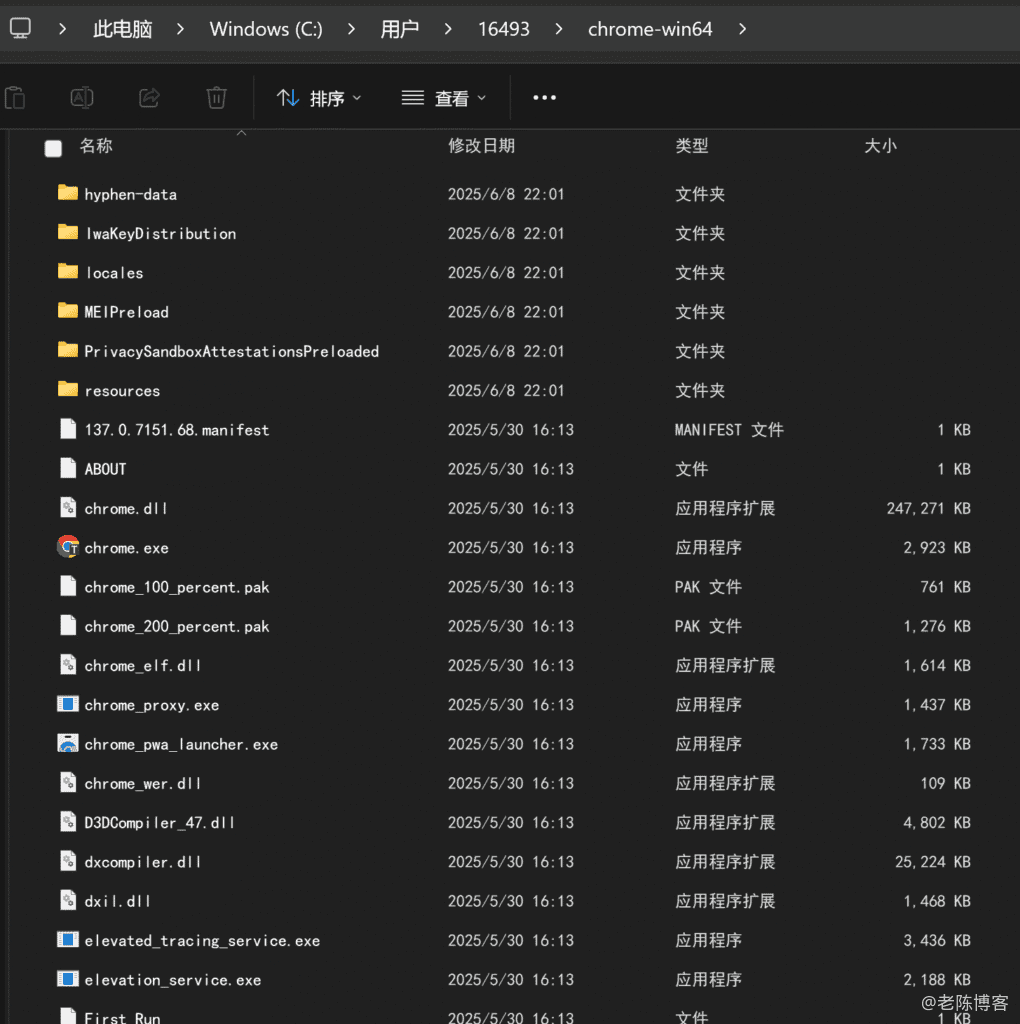Expand chevron after 此电脑 breadcrumb
1020x1024 pixels.
click(181, 29)
